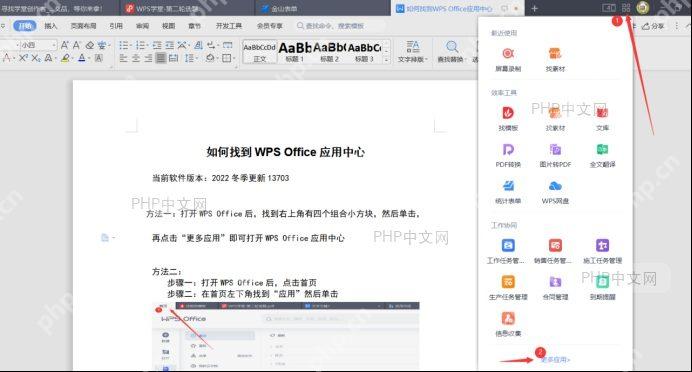Open the 开发工具 ribbon tab
Image resolution: width=692 pixels, height=372 pixels.
point(229,26)
